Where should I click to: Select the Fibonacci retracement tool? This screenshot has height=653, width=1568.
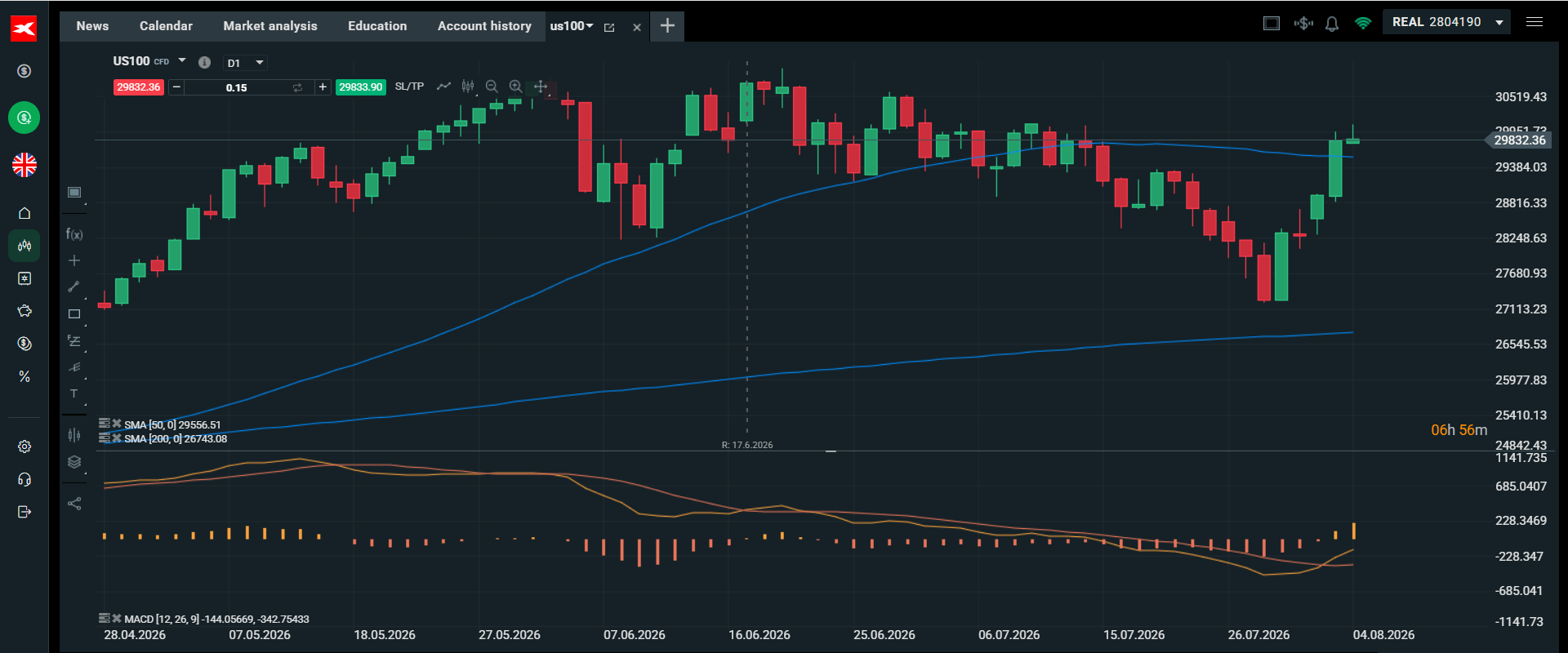click(74, 341)
